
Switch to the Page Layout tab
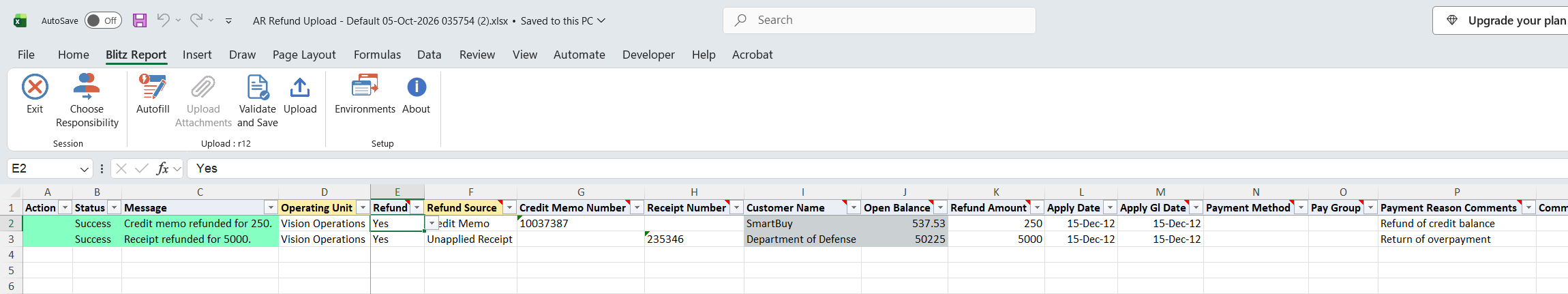pyautogui.click(x=304, y=55)
